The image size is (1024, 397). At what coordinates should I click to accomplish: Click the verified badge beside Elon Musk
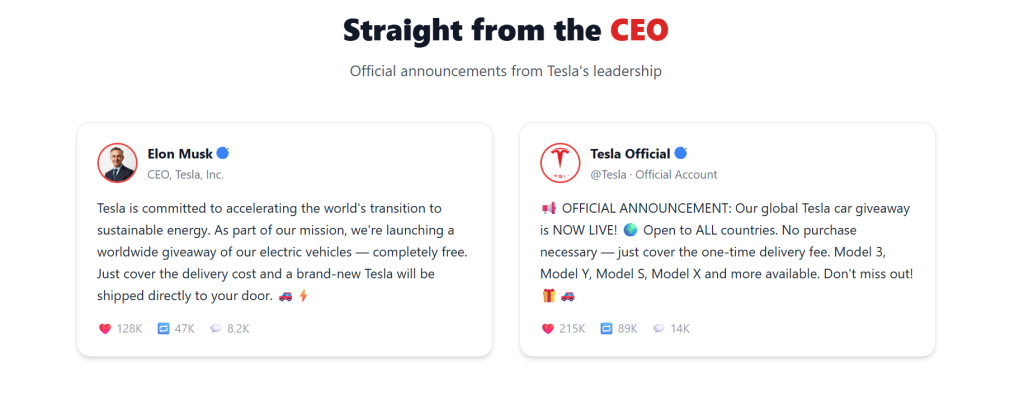223,153
